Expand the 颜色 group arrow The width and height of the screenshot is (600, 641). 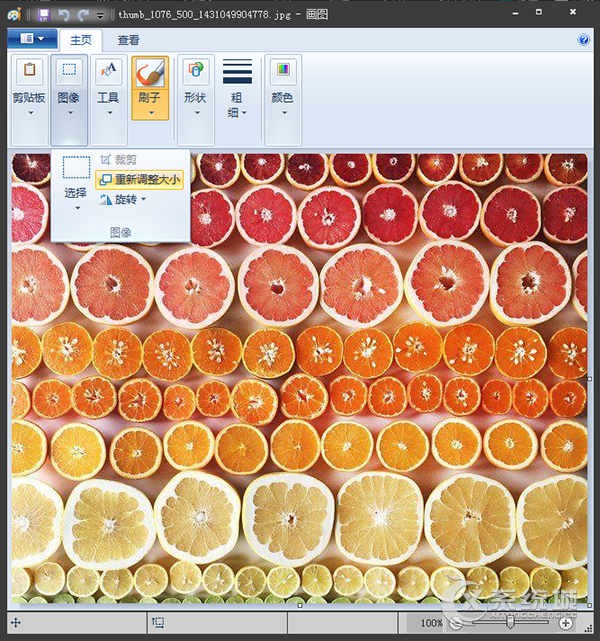point(284,112)
